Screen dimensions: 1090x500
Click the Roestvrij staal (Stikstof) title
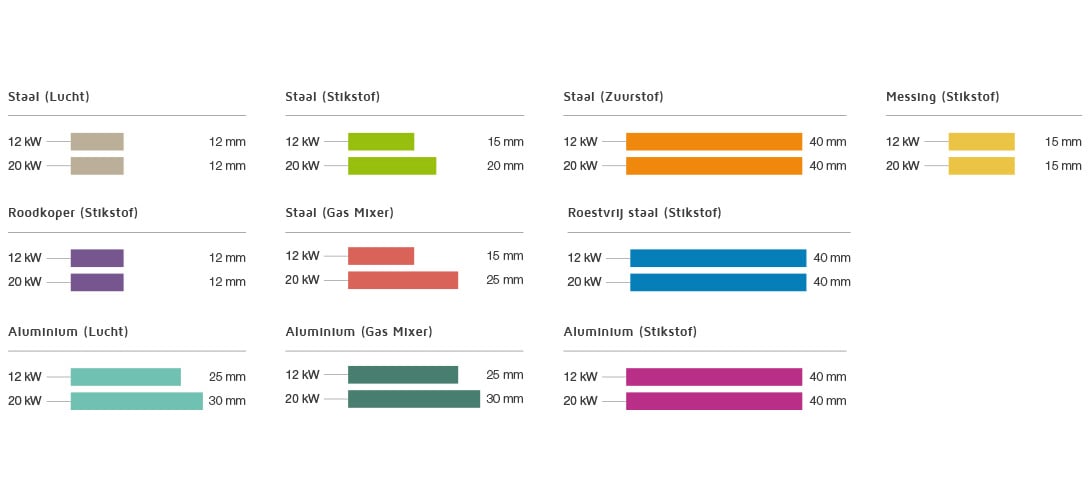tap(644, 213)
